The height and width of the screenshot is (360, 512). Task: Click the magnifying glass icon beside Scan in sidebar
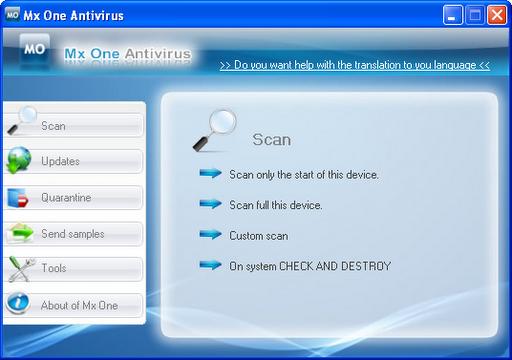[x=22, y=120]
